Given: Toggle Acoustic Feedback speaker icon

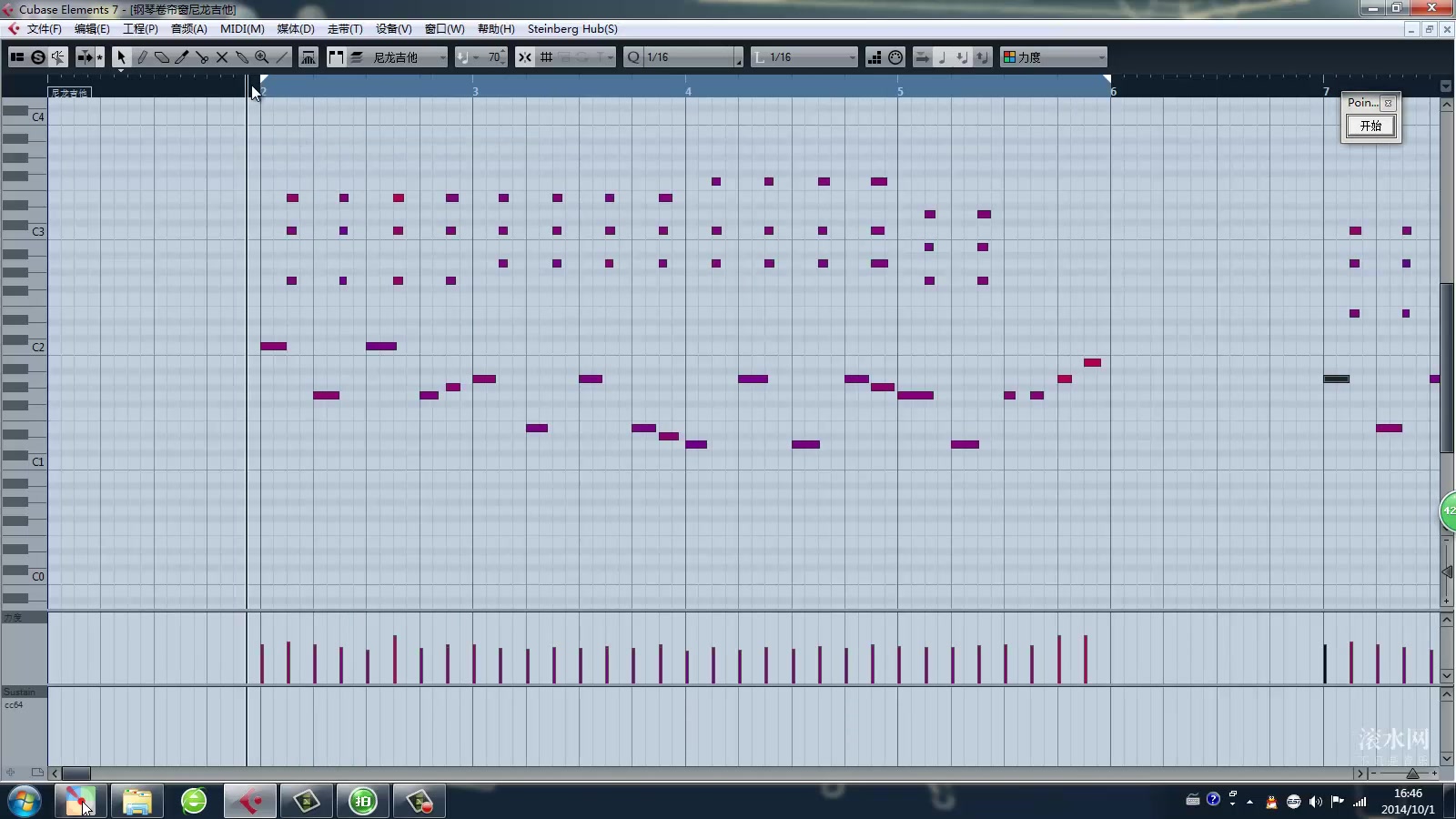Looking at the screenshot, I should click(57, 57).
